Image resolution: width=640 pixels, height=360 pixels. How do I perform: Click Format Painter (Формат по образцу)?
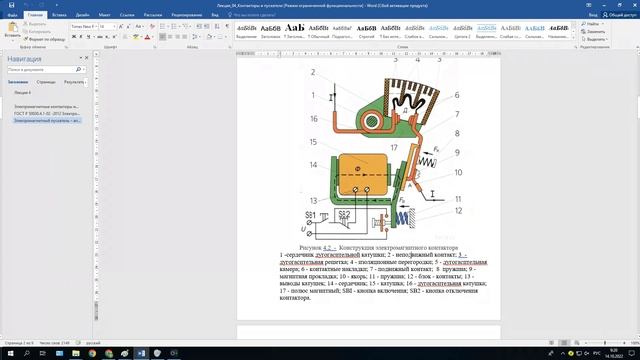click(x=44, y=39)
